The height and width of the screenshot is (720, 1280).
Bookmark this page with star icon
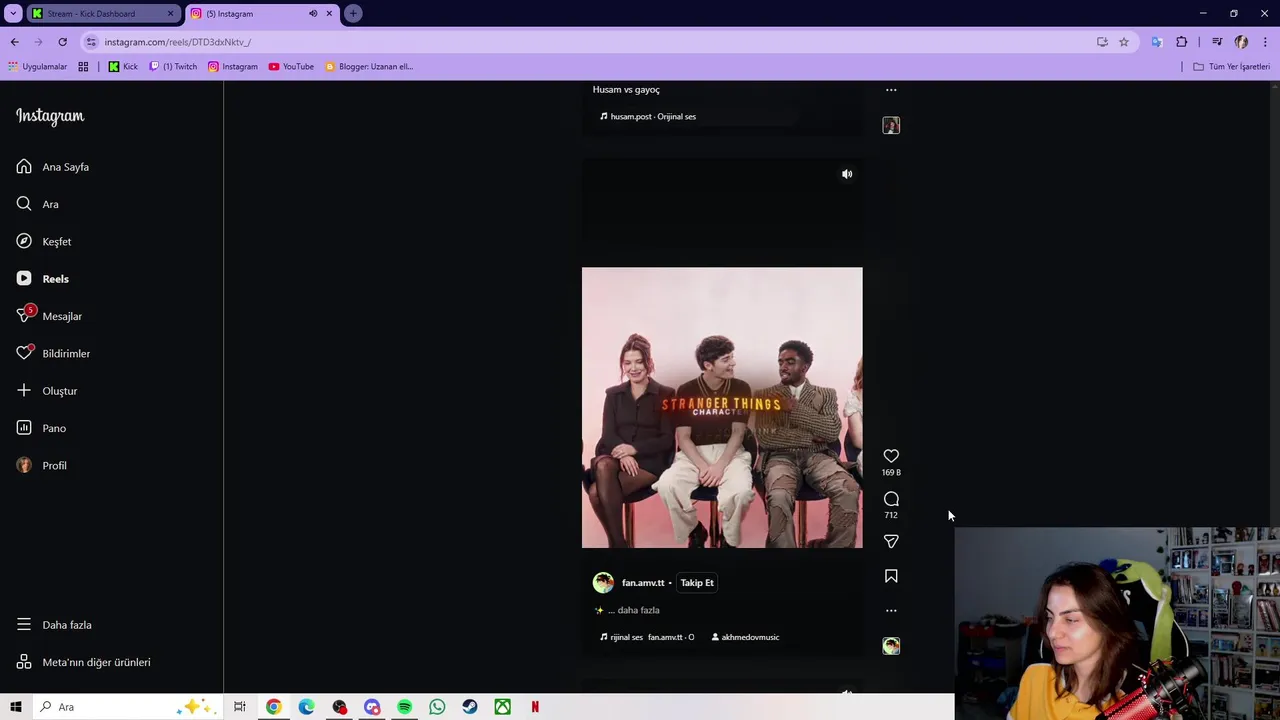(1124, 42)
